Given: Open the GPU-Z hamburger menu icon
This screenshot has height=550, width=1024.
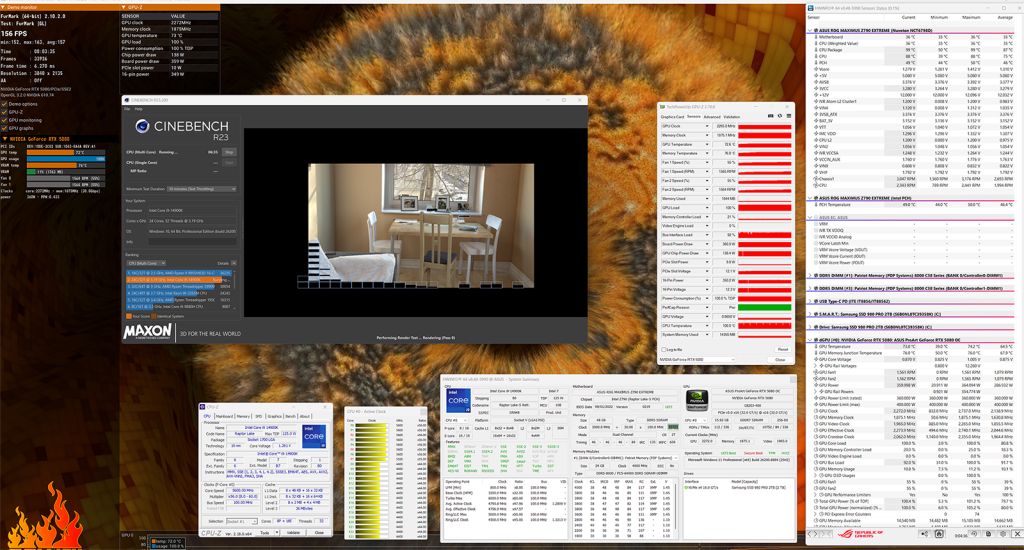Looking at the screenshot, I should point(788,116).
